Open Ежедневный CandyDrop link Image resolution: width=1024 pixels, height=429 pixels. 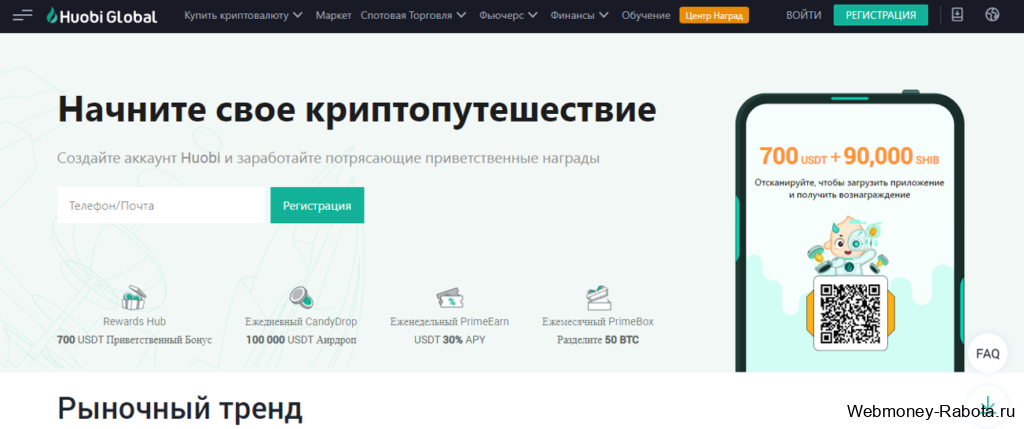point(301,321)
